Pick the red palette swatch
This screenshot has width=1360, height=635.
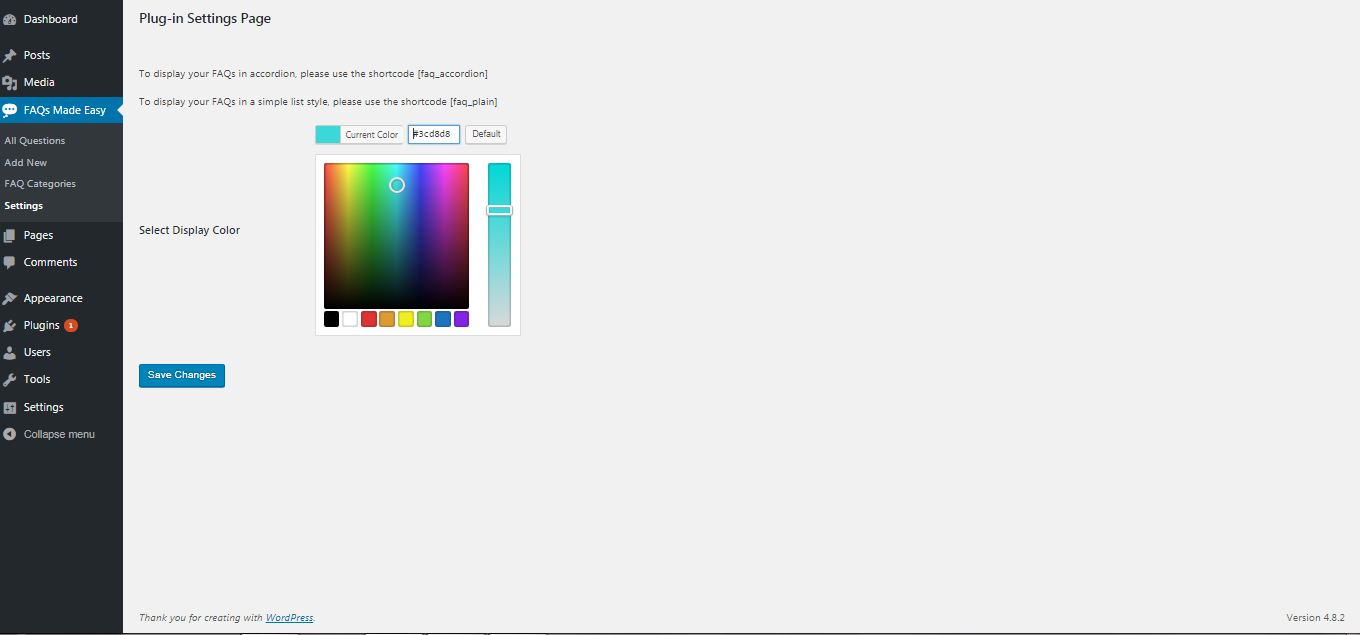[x=368, y=319]
